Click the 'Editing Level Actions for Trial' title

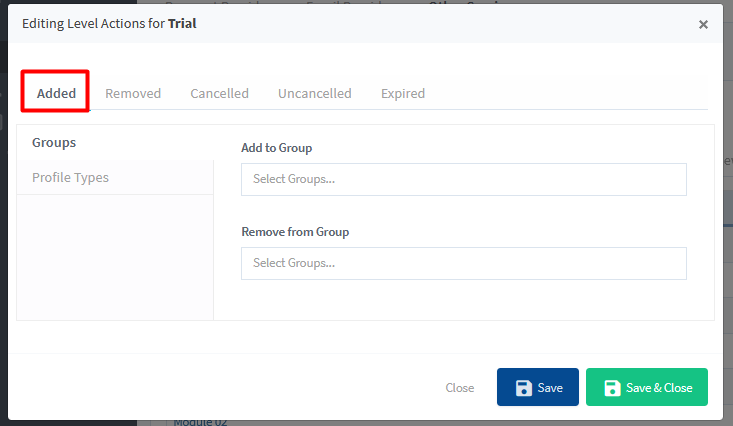click(109, 23)
